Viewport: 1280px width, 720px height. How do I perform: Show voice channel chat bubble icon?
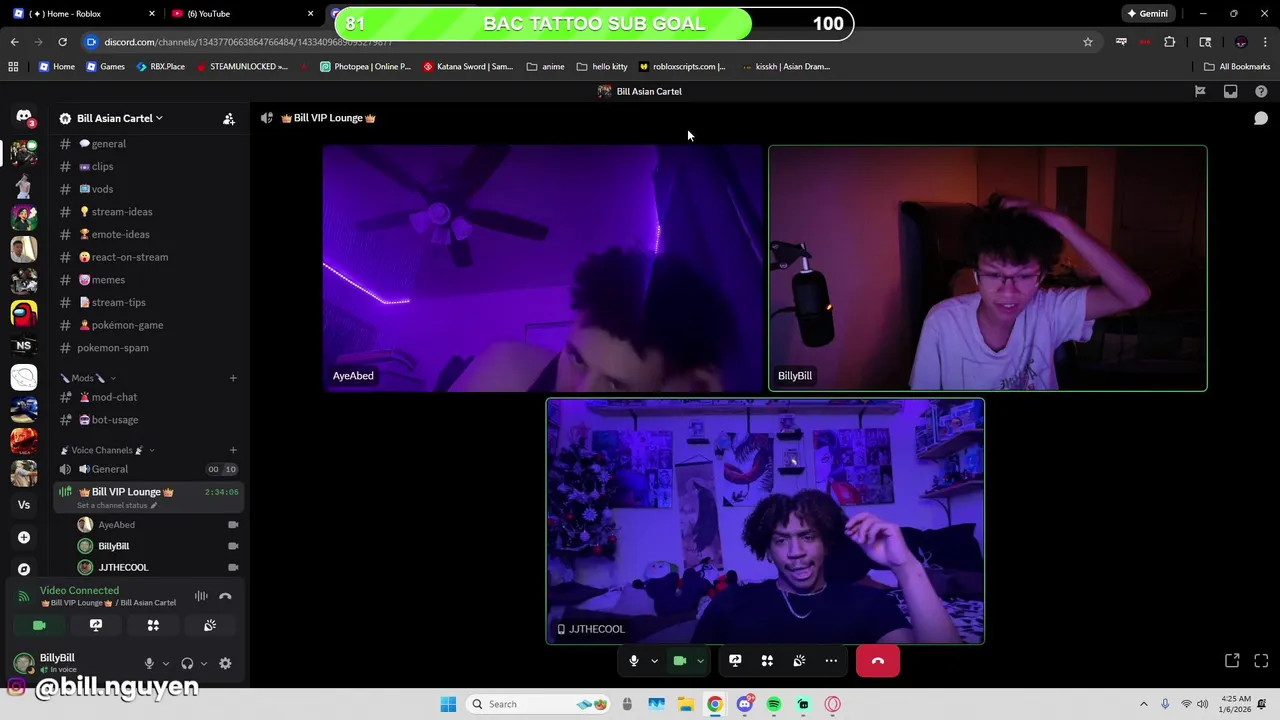pos(1261,118)
